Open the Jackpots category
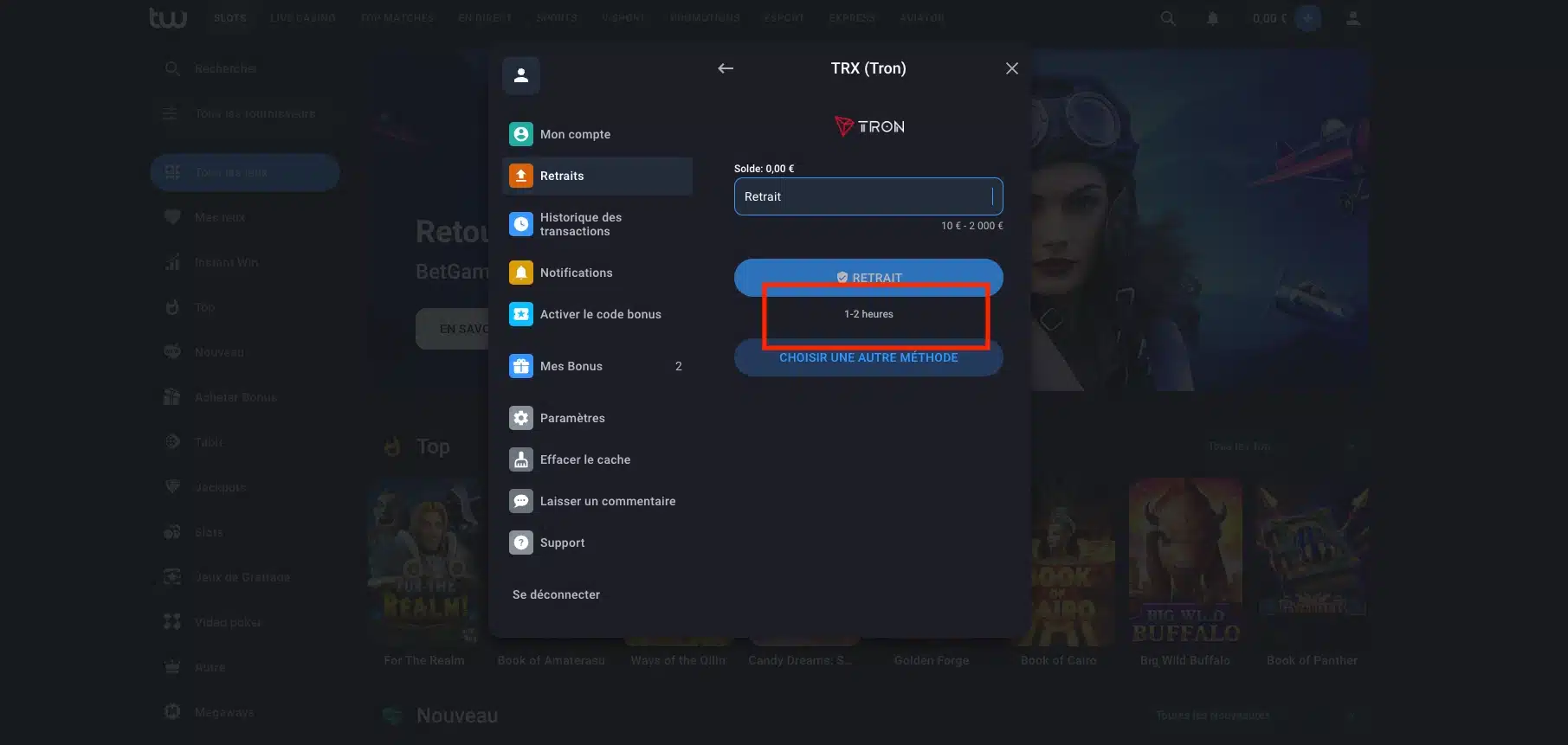 [245, 487]
